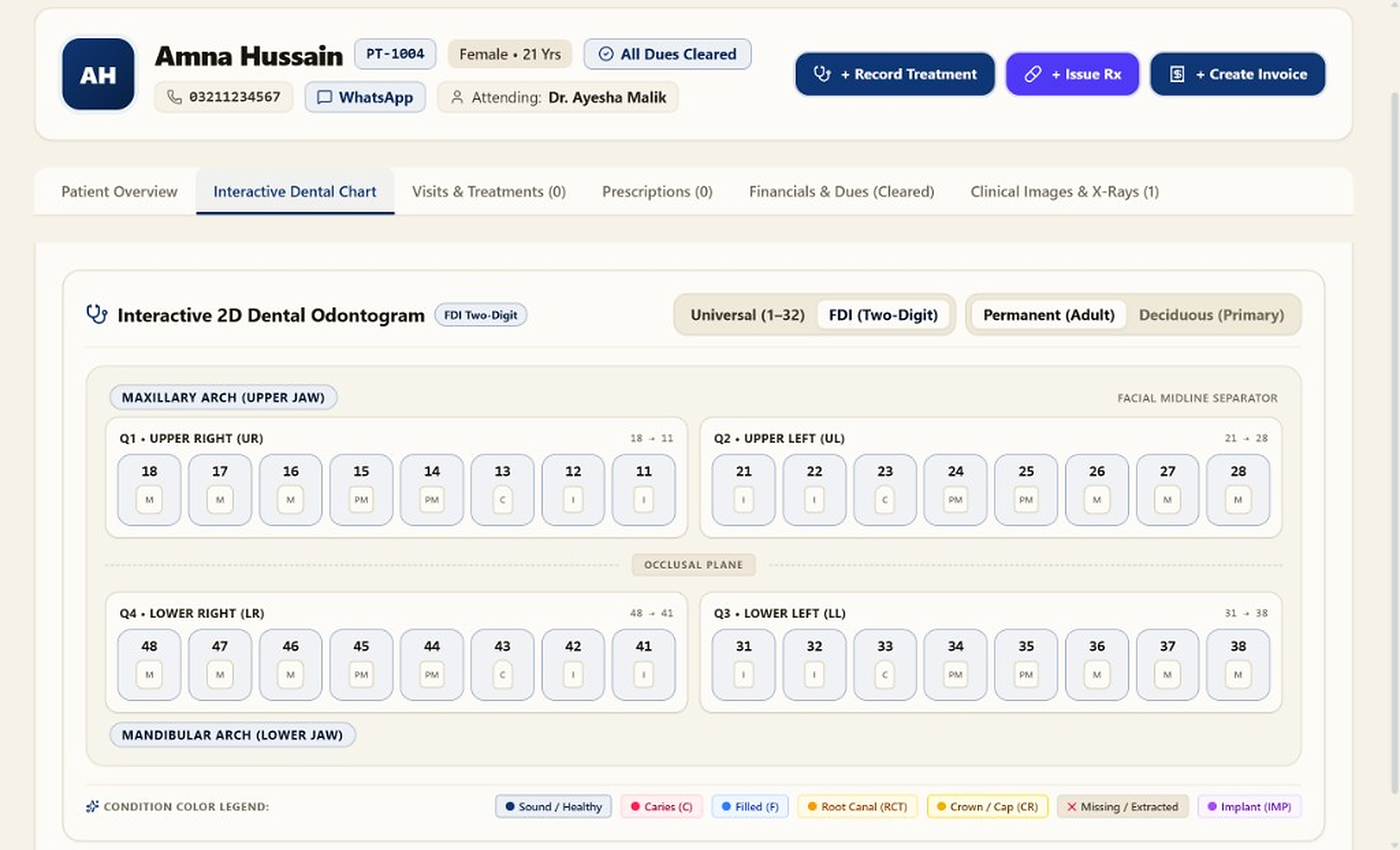Click the stethoscope icon in Record Treatment
Image resolution: width=1400 pixels, height=850 pixels.
click(x=822, y=74)
